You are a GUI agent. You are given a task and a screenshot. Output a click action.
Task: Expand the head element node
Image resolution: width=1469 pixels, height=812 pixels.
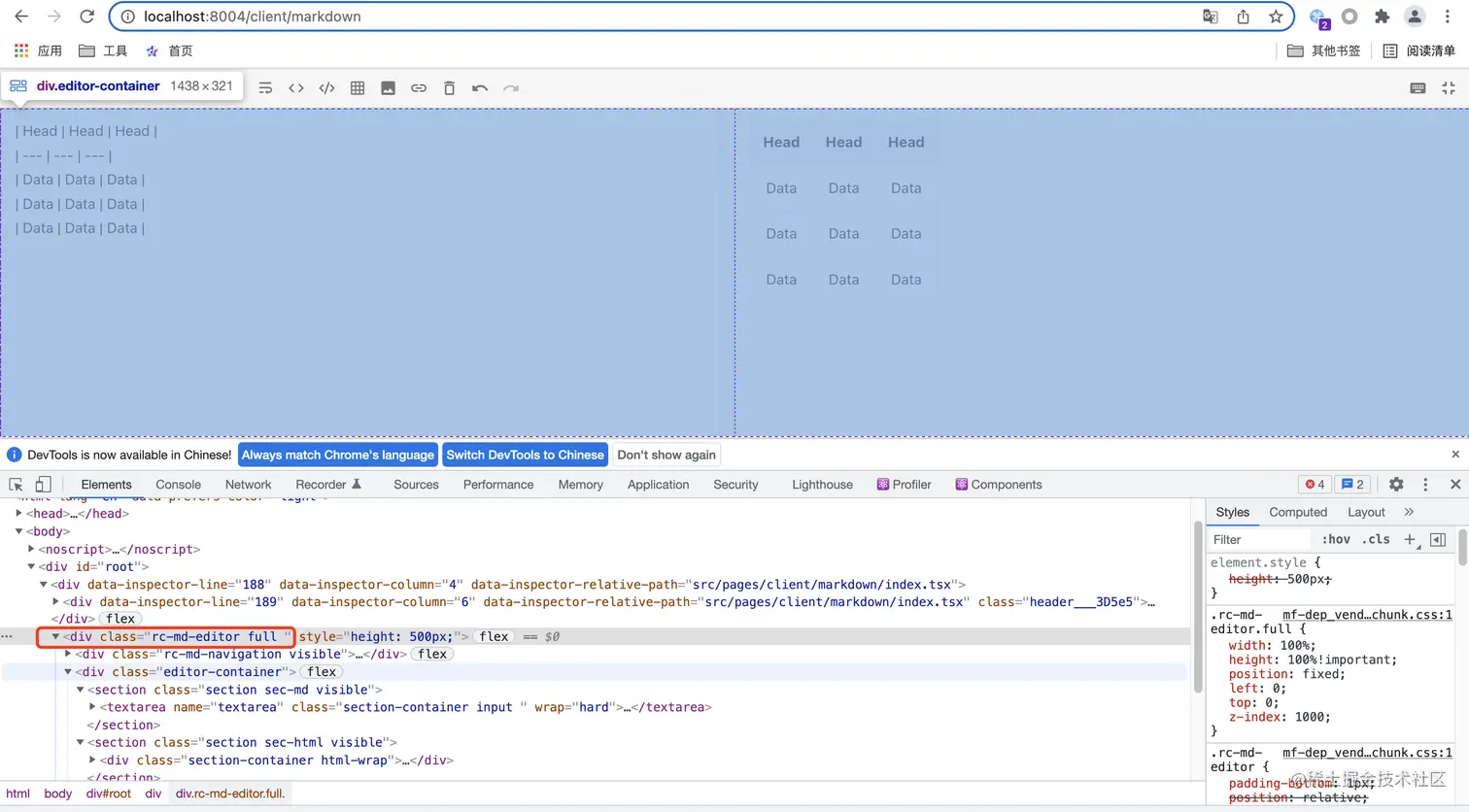coord(18,514)
